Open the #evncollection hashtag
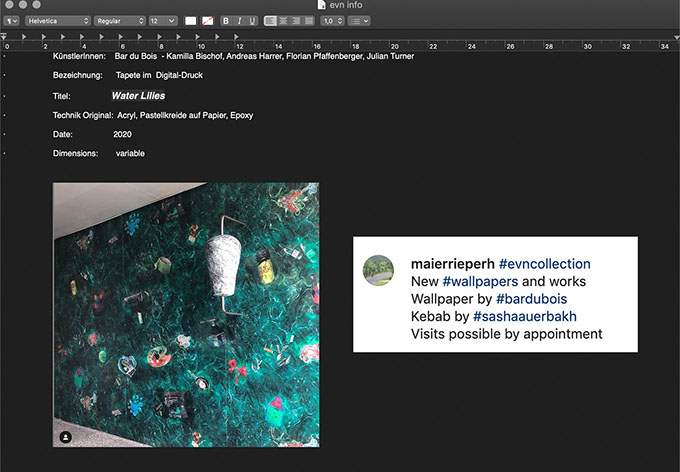The height and width of the screenshot is (472, 680). 545,264
